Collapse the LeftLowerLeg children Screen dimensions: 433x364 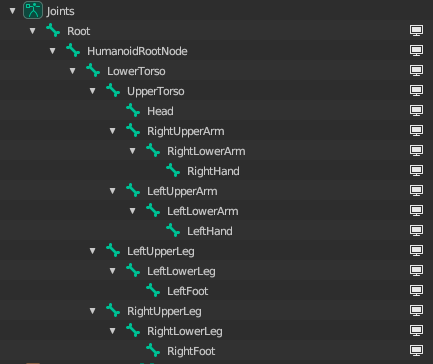(113, 271)
